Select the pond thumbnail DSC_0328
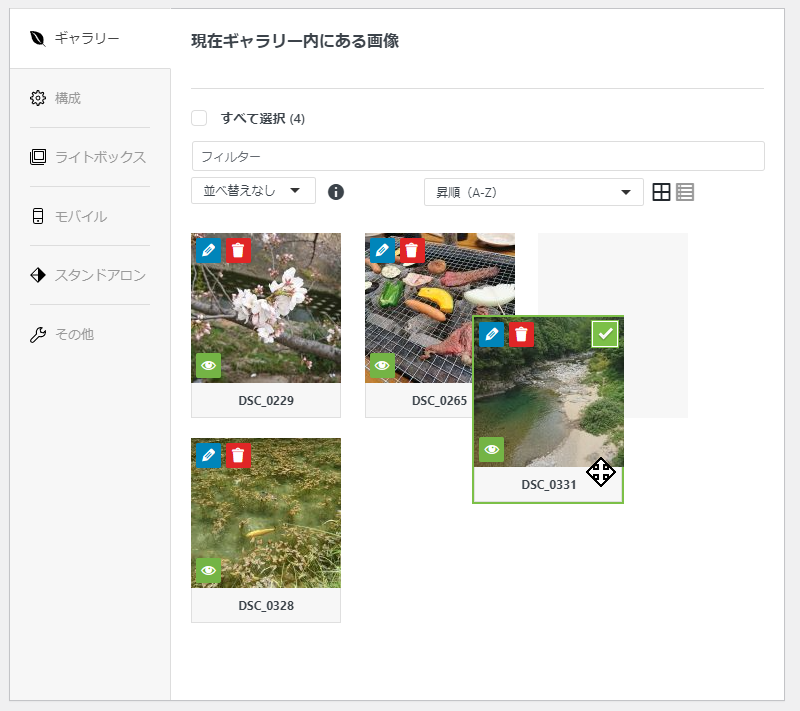800x711 pixels. pos(266,513)
